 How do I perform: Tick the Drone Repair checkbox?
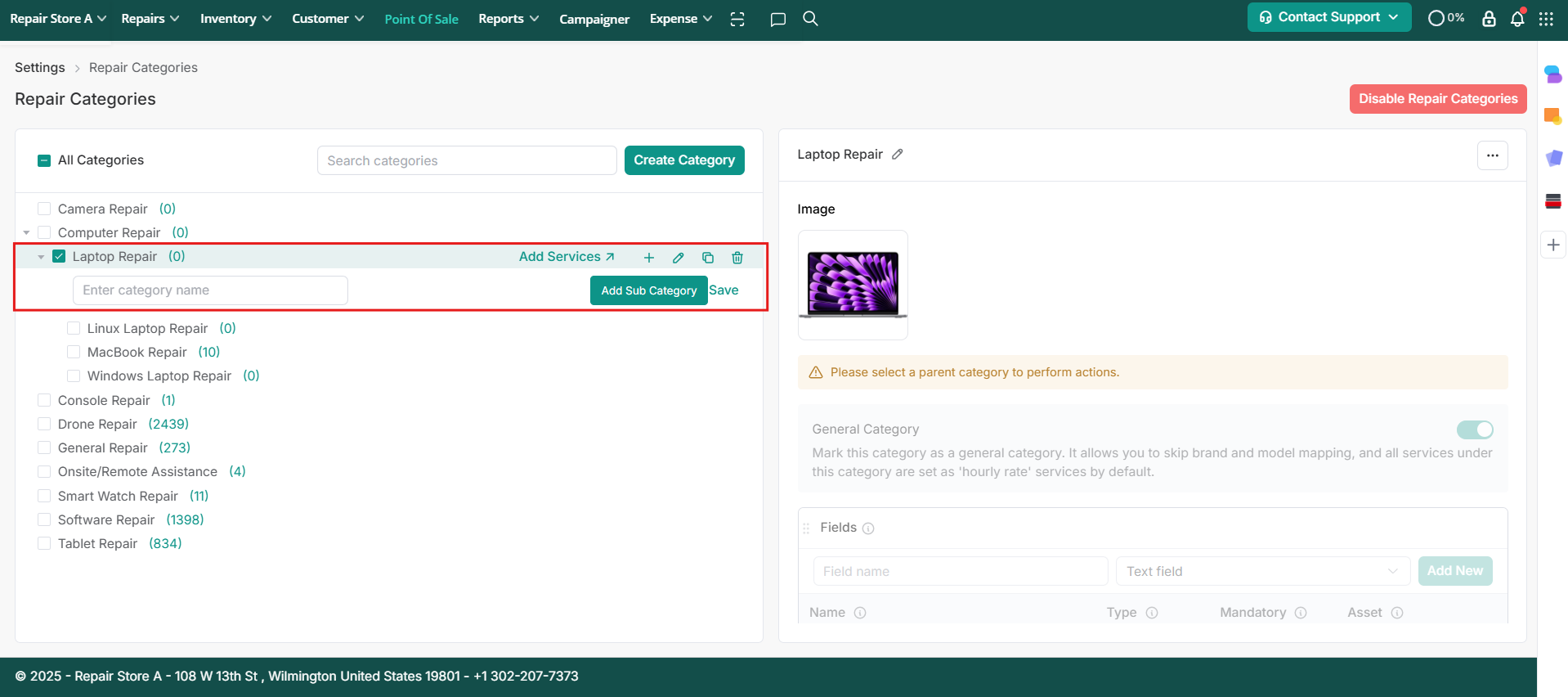click(44, 424)
